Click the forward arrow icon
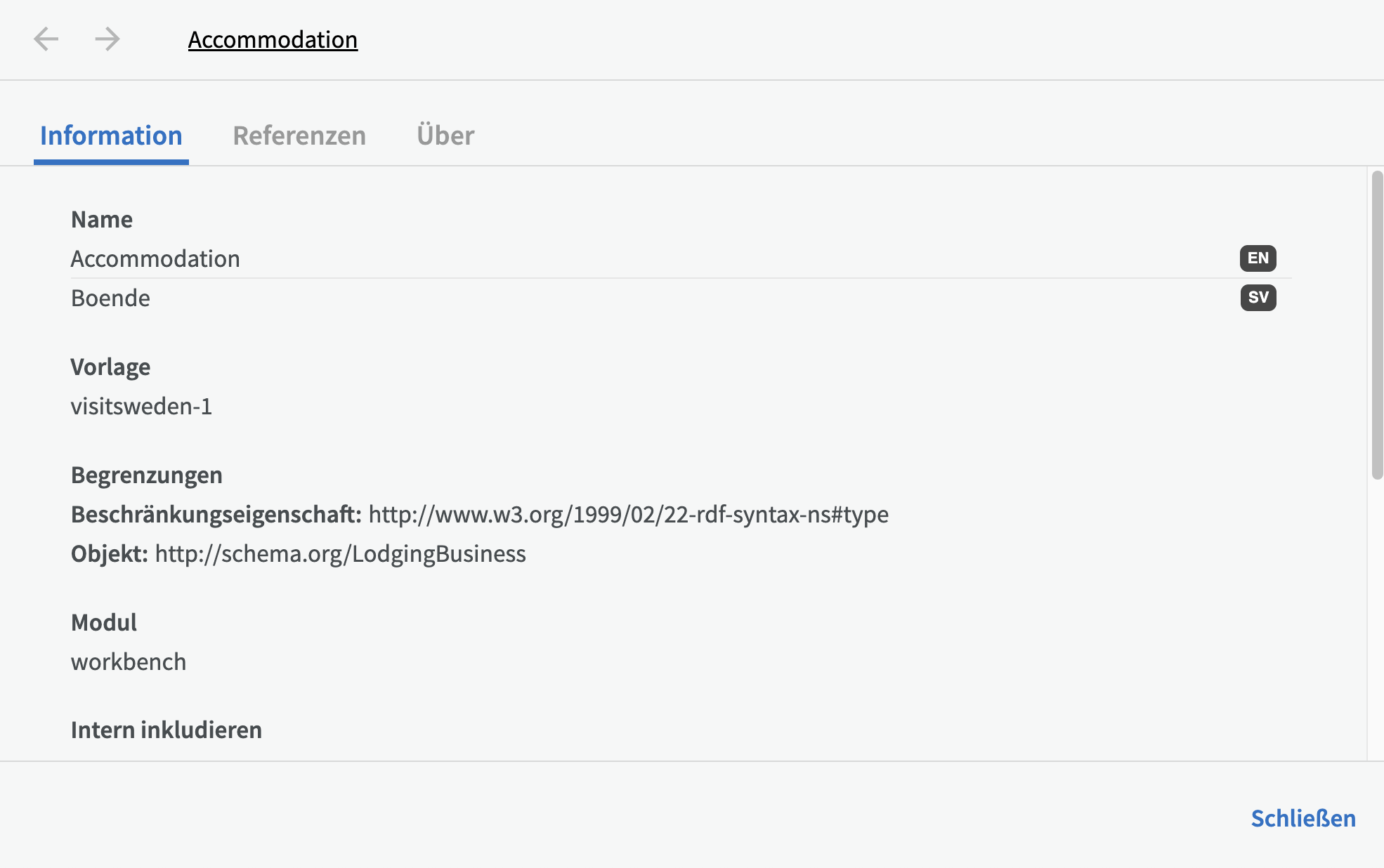Viewport: 1384px width, 868px height. click(107, 39)
